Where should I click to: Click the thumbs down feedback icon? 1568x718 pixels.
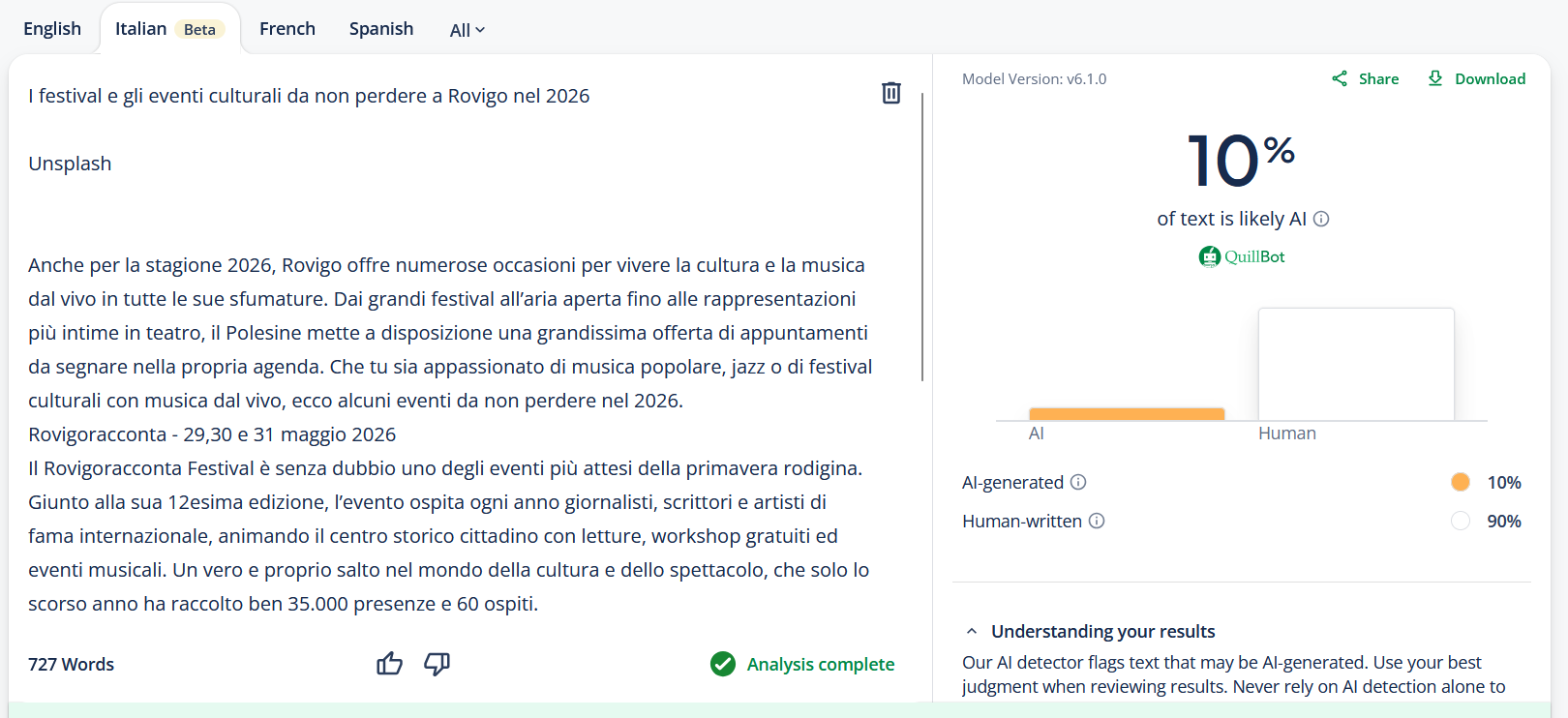click(437, 664)
